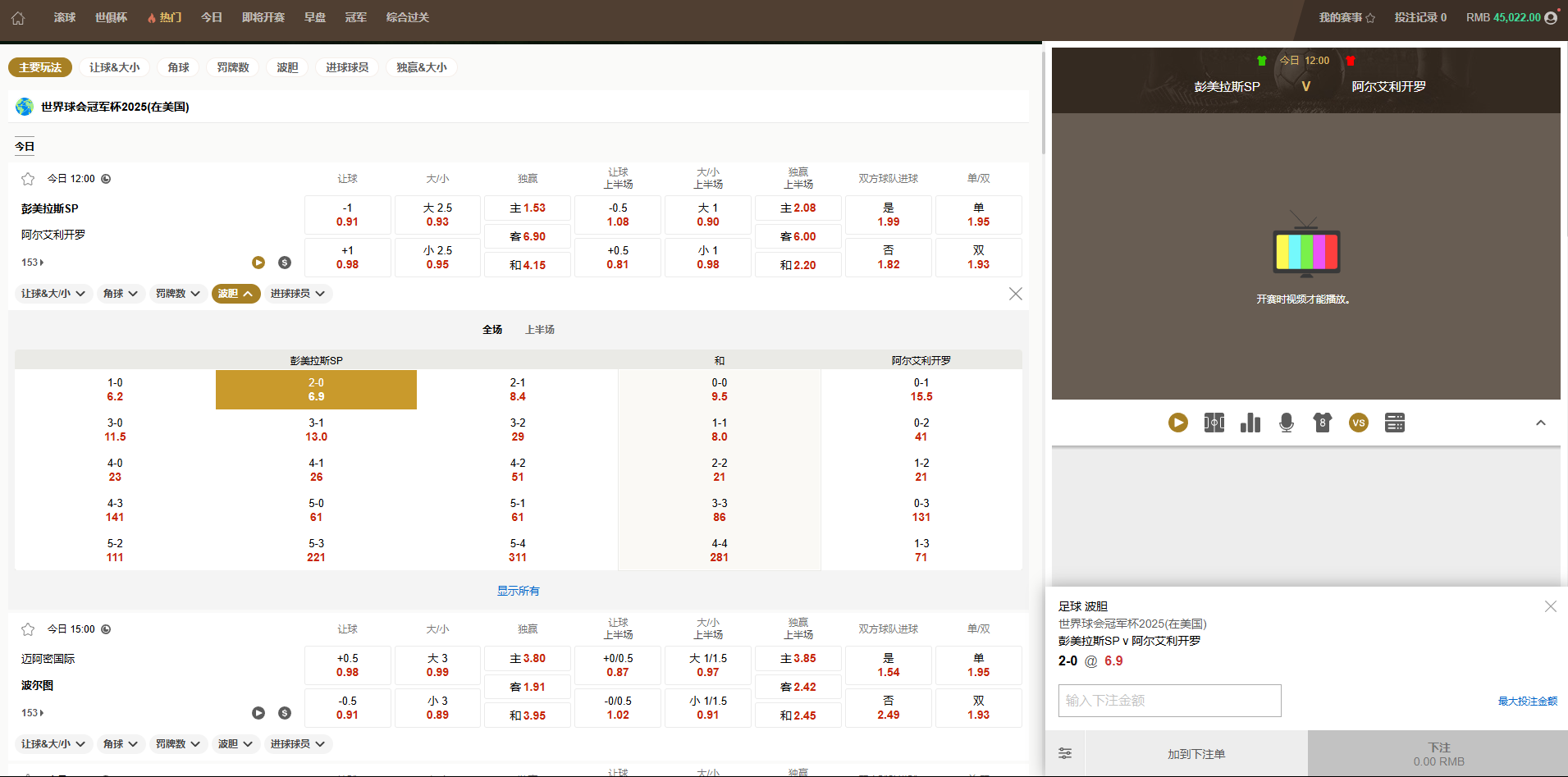
Task: Pick 客 1.91 in 迈阿密国际 match
Action: [528, 688]
